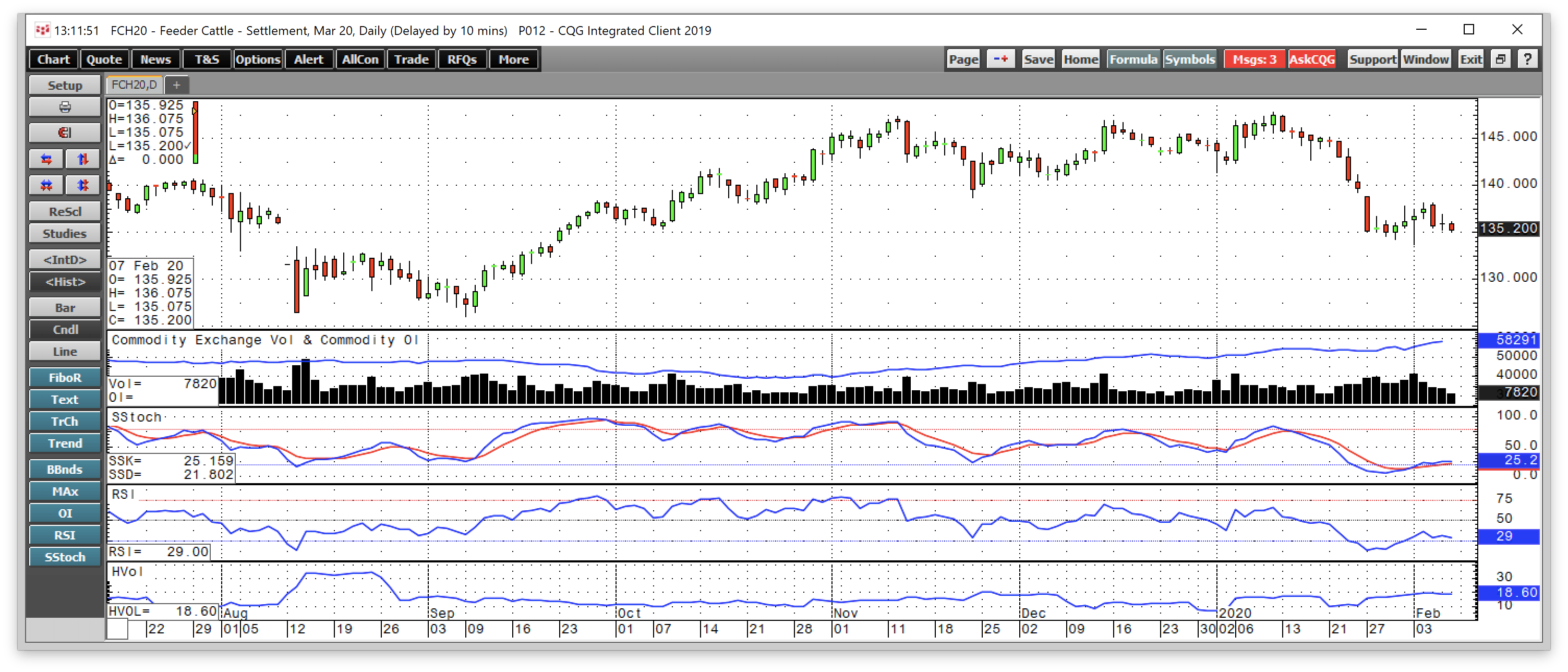Open the Alert menu
This screenshot has width=1568, height=672.
point(309,59)
